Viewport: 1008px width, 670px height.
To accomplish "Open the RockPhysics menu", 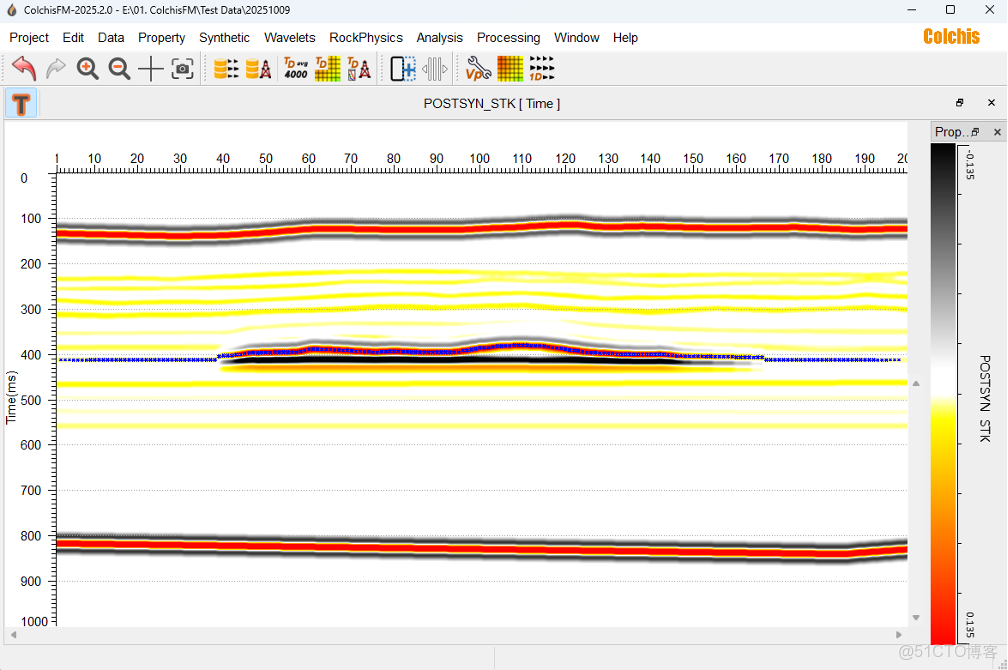I will (366, 38).
